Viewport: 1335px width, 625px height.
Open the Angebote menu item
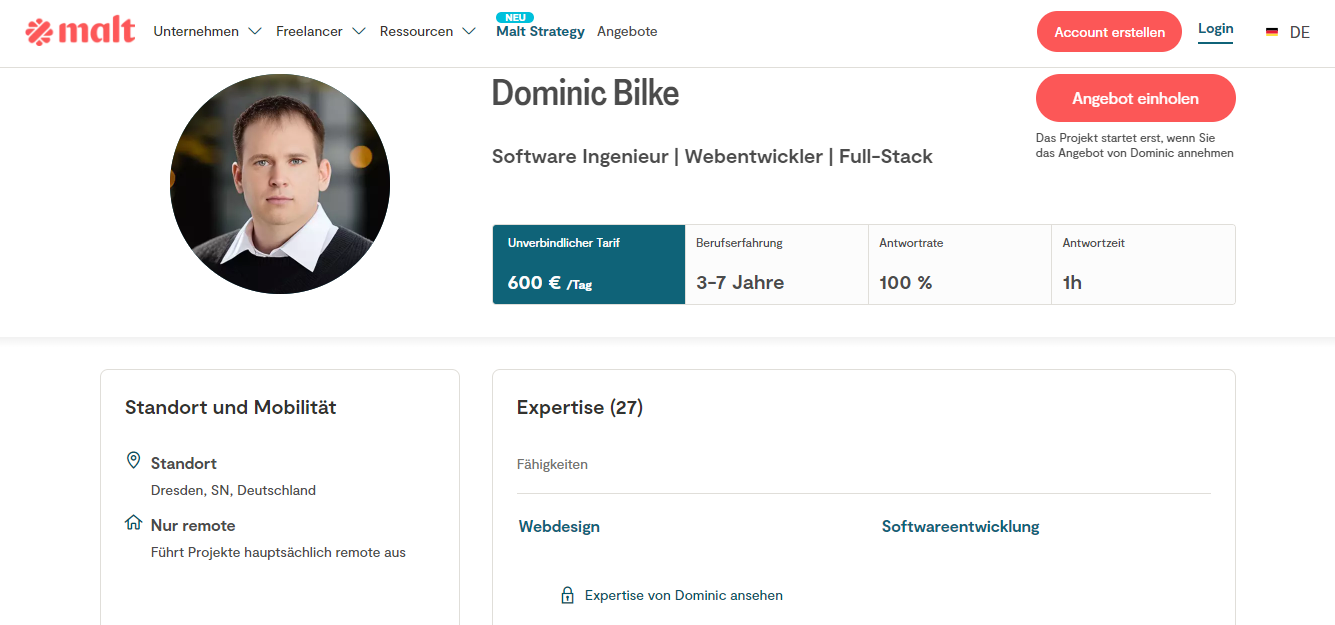(x=627, y=31)
